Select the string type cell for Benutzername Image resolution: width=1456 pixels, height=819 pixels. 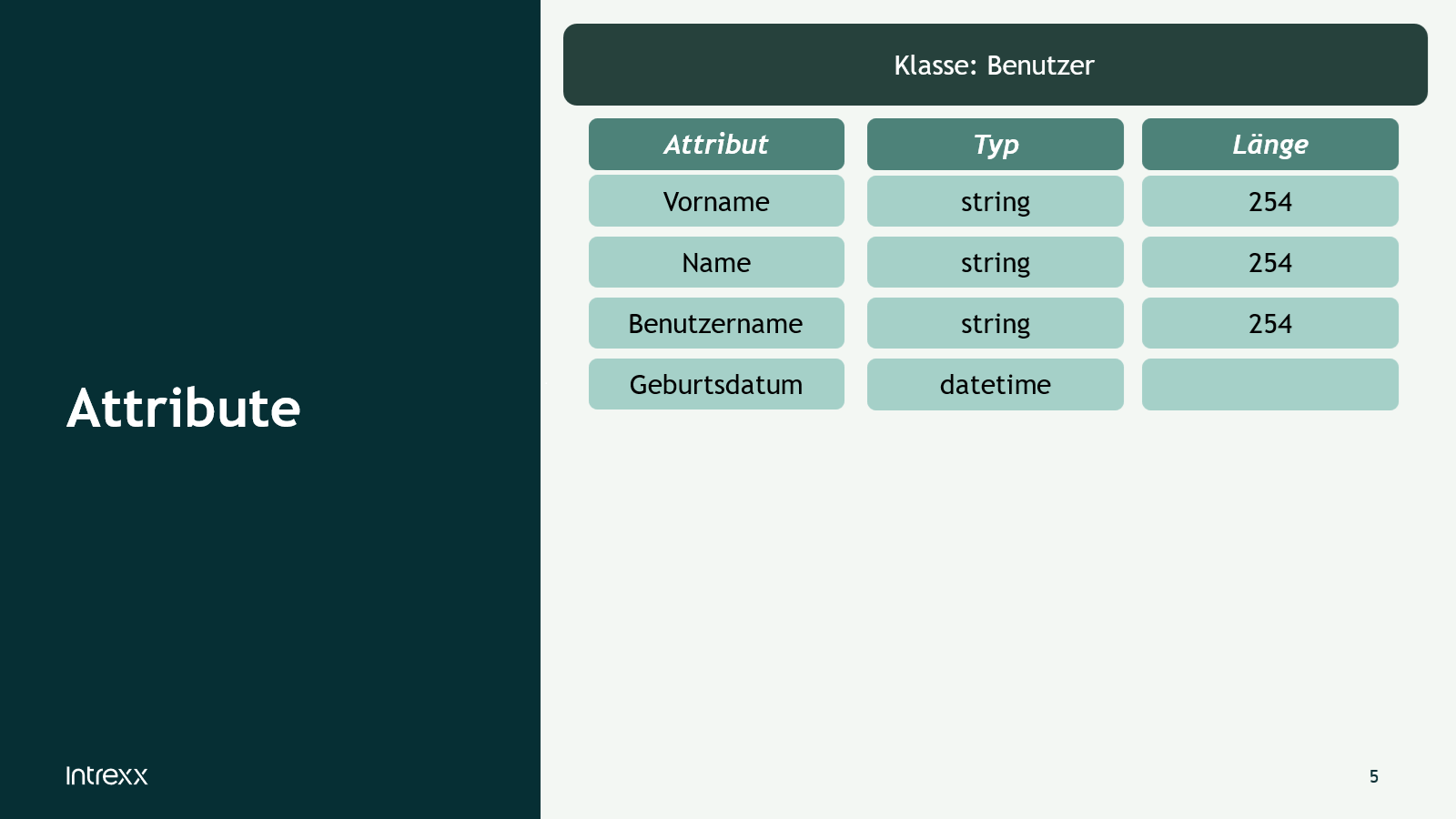pyautogui.click(x=995, y=323)
